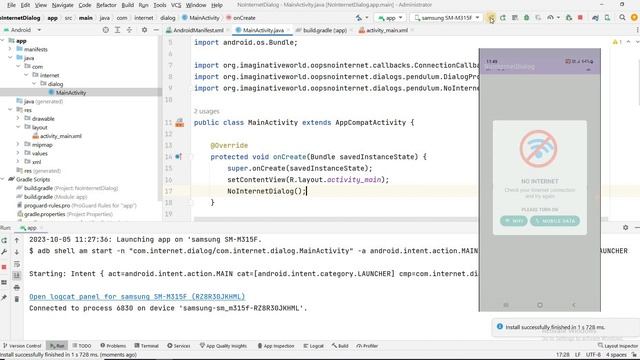Click the Sync Project with Gradle Files icon

(x=595, y=18)
